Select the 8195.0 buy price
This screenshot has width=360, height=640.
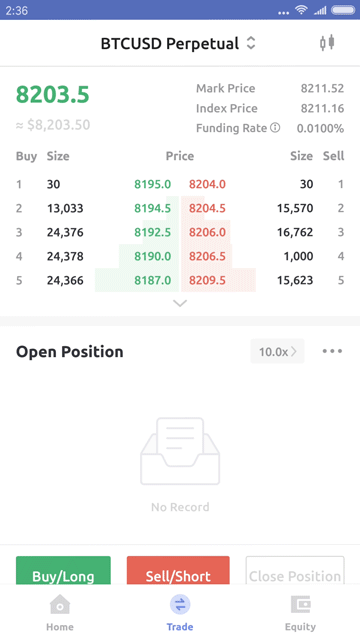tap(153, 184)
